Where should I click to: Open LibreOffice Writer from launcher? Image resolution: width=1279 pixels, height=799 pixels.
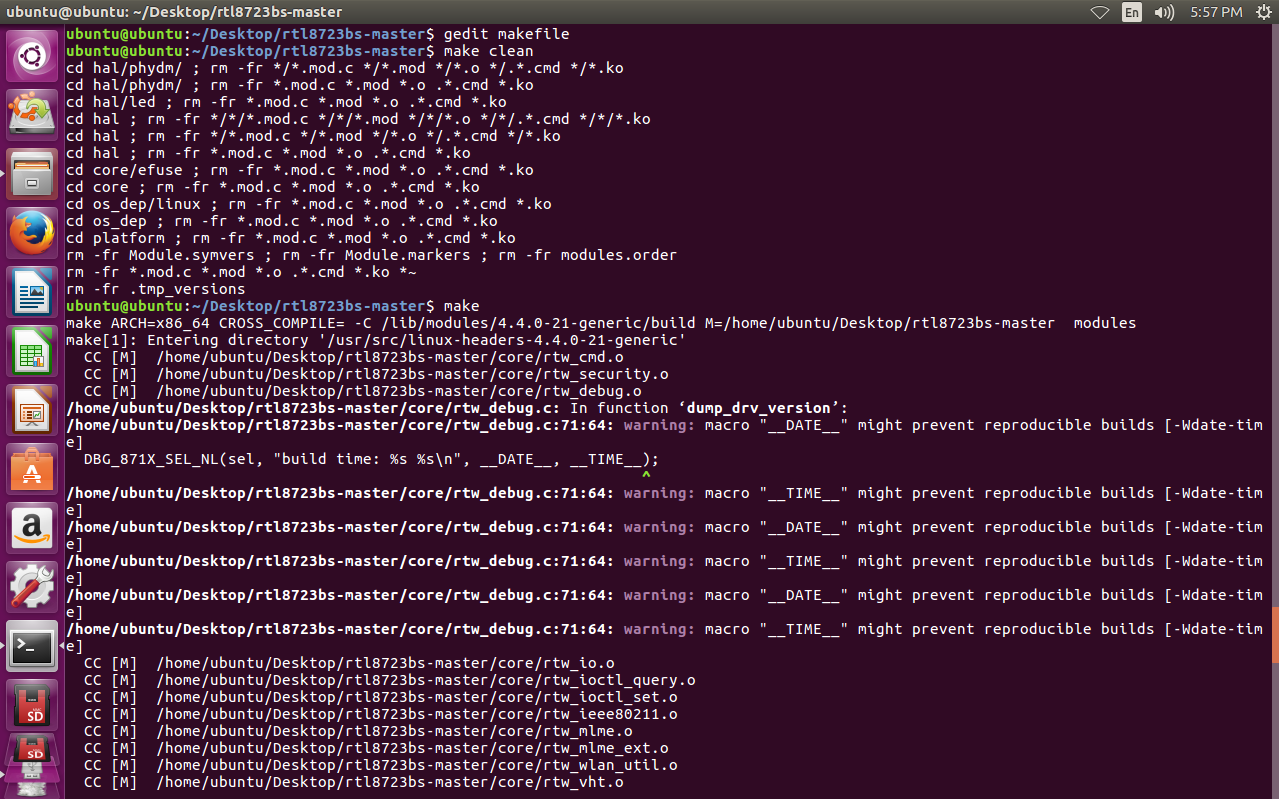click(33, 292)
